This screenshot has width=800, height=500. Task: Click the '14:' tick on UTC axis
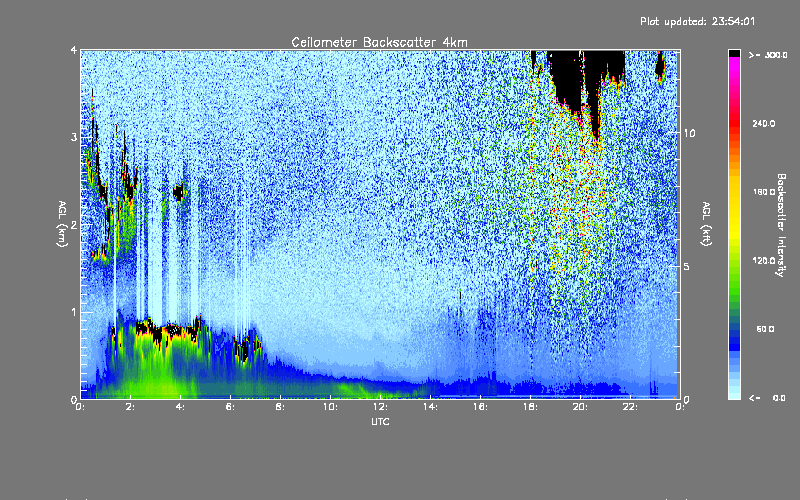pos(430,407)
